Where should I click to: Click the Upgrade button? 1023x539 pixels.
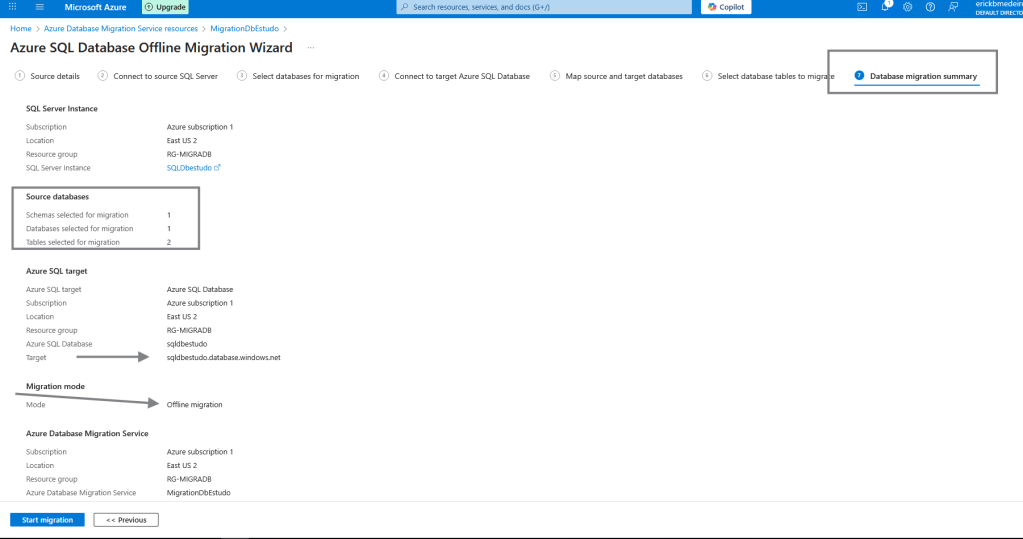tap(166, 7)
